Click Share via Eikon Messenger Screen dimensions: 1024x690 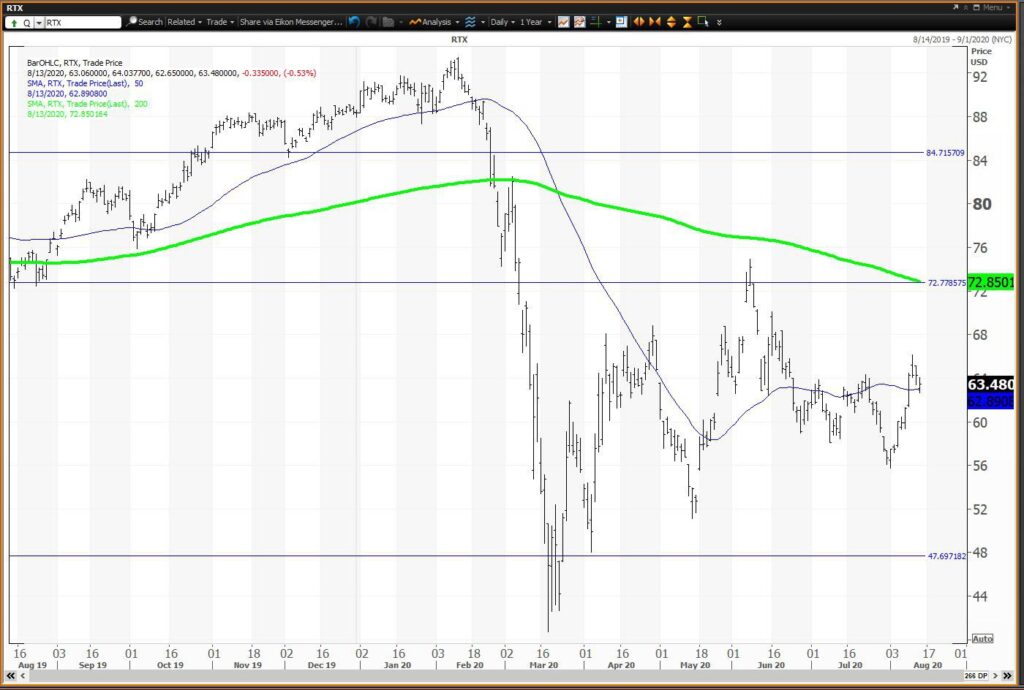click(291, 22)
